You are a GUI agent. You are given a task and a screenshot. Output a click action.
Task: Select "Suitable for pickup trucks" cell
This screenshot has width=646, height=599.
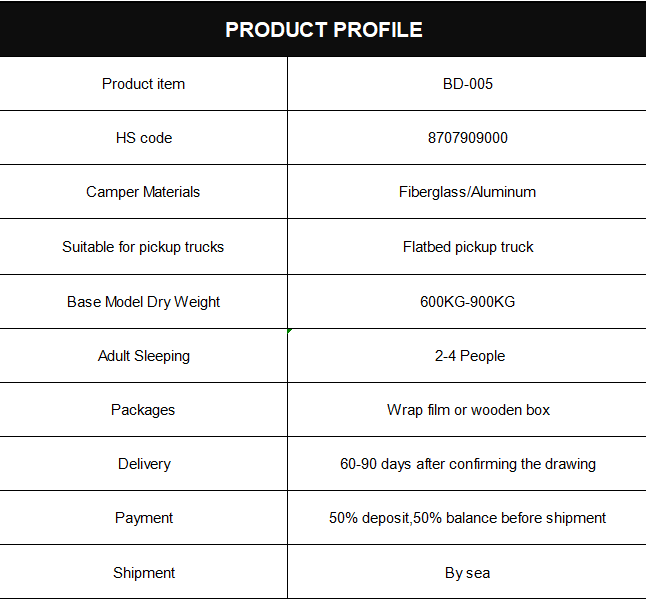click(x=143, y=247)
